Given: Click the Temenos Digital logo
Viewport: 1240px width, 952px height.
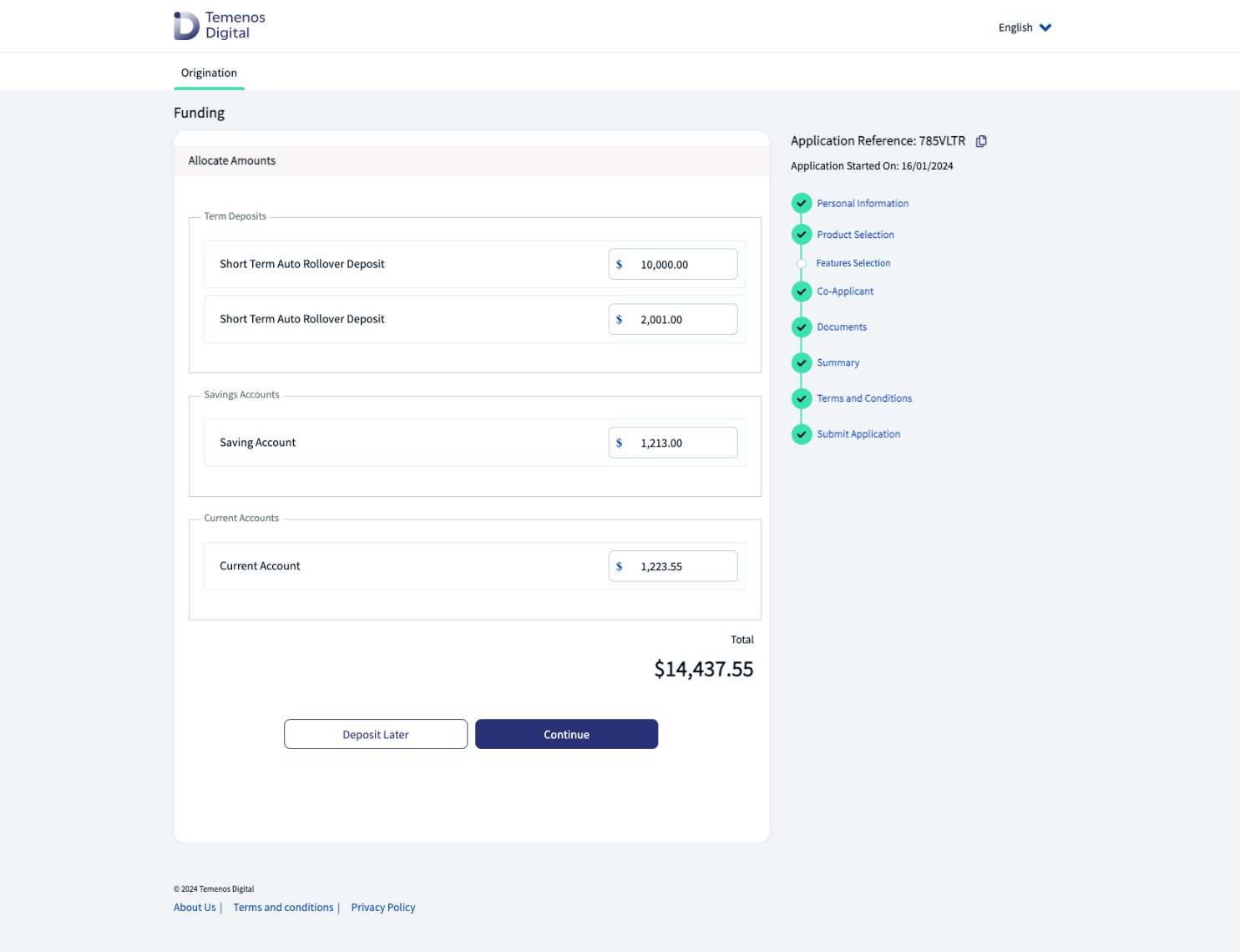Looking at the screenshot, I should [219, 25].
